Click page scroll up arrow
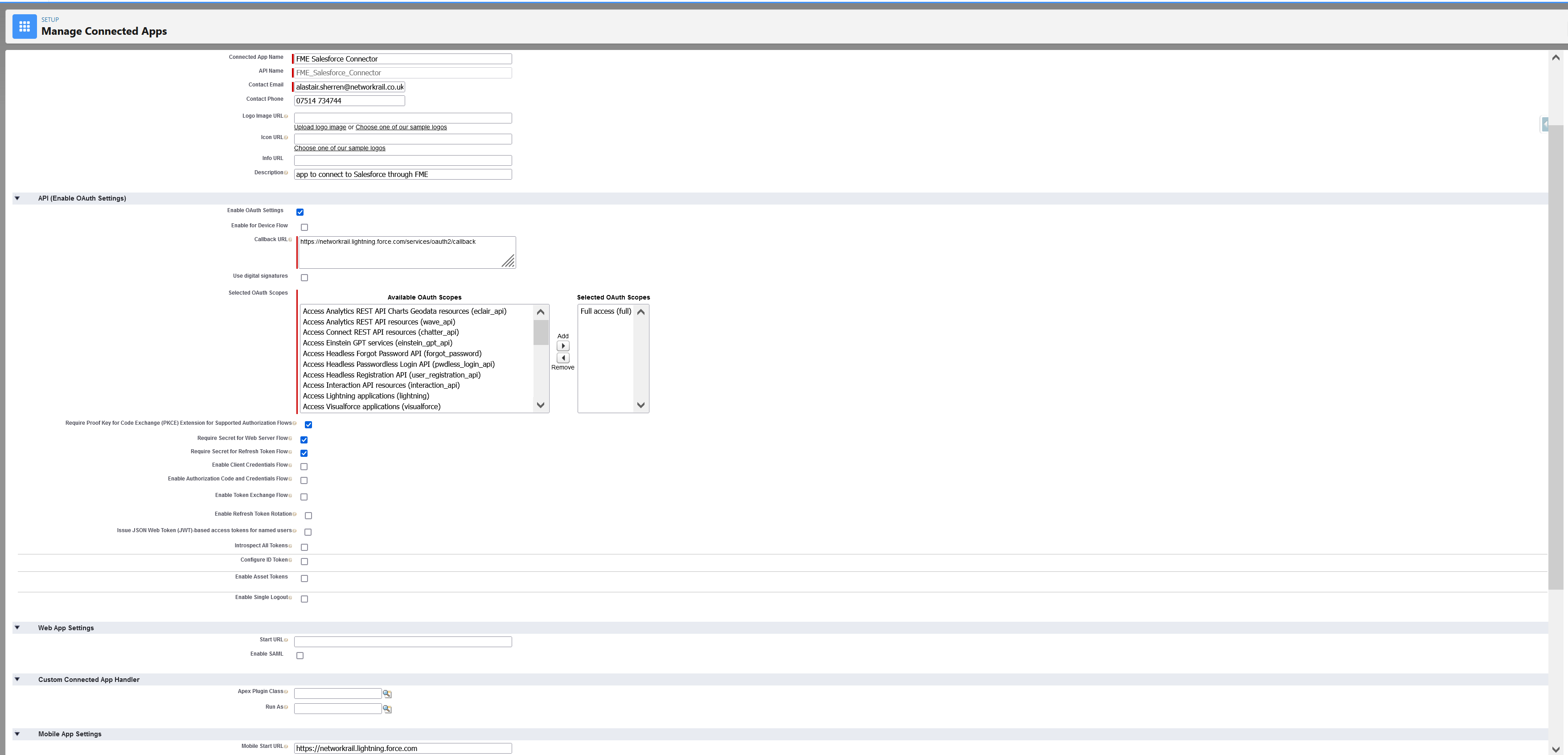The width and height of the screenshot is (1568, 755). pos(1556,58)
